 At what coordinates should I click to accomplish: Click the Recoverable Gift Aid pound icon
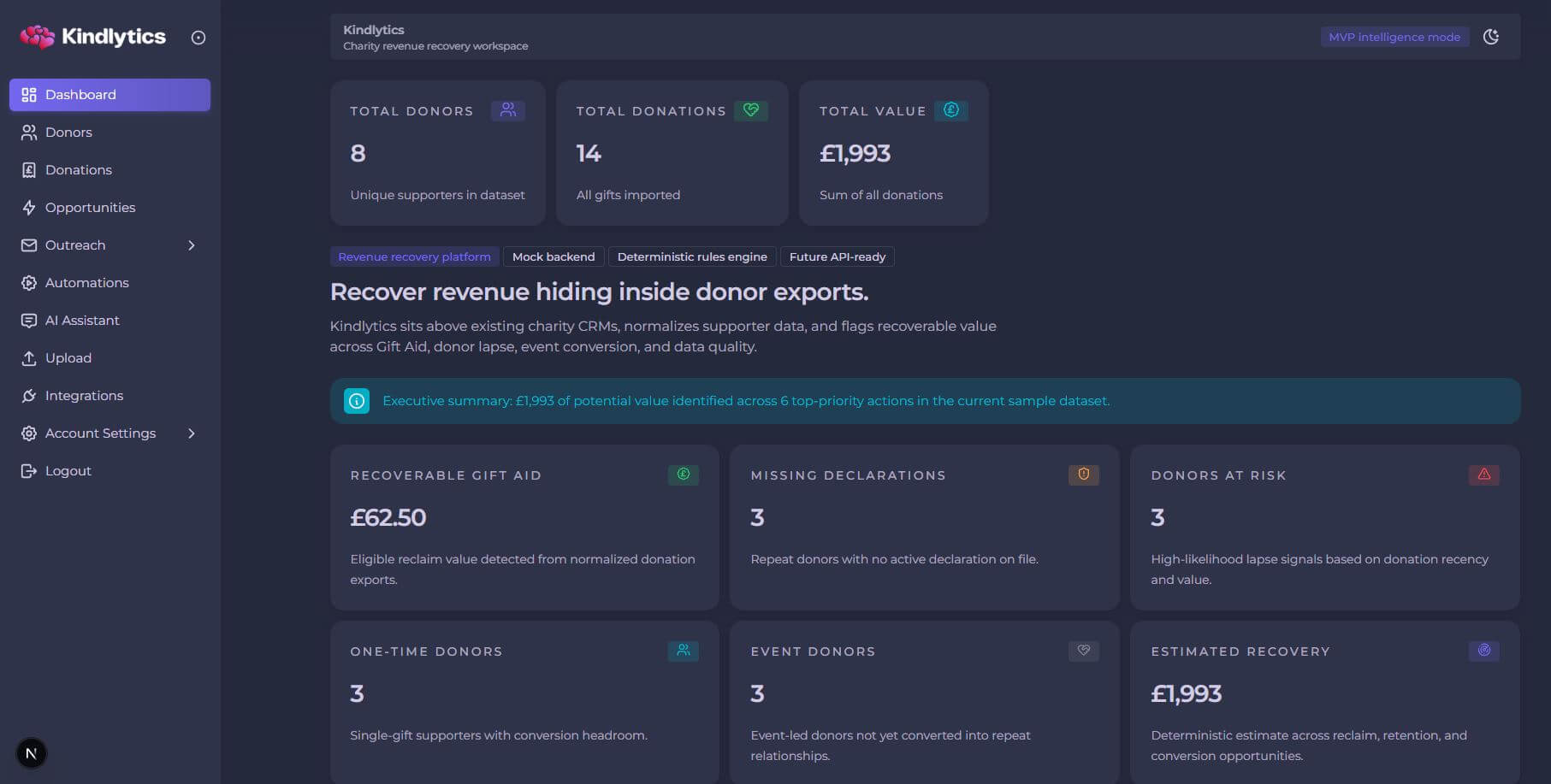(684, 475)
